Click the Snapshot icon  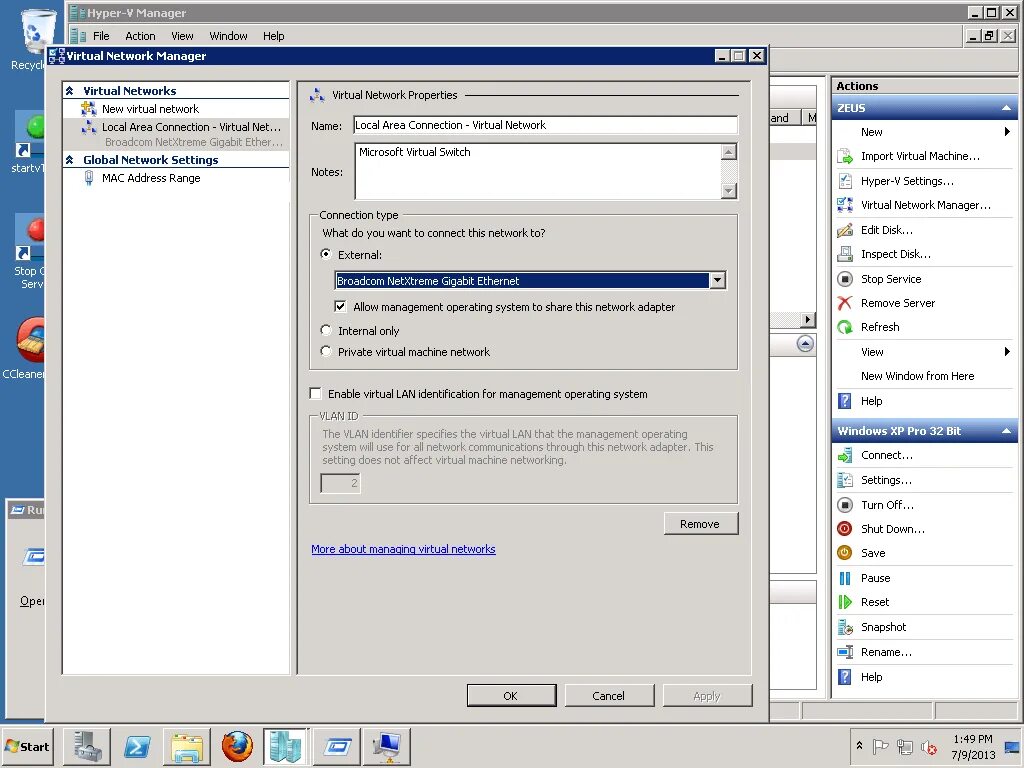tap(844, 627)
